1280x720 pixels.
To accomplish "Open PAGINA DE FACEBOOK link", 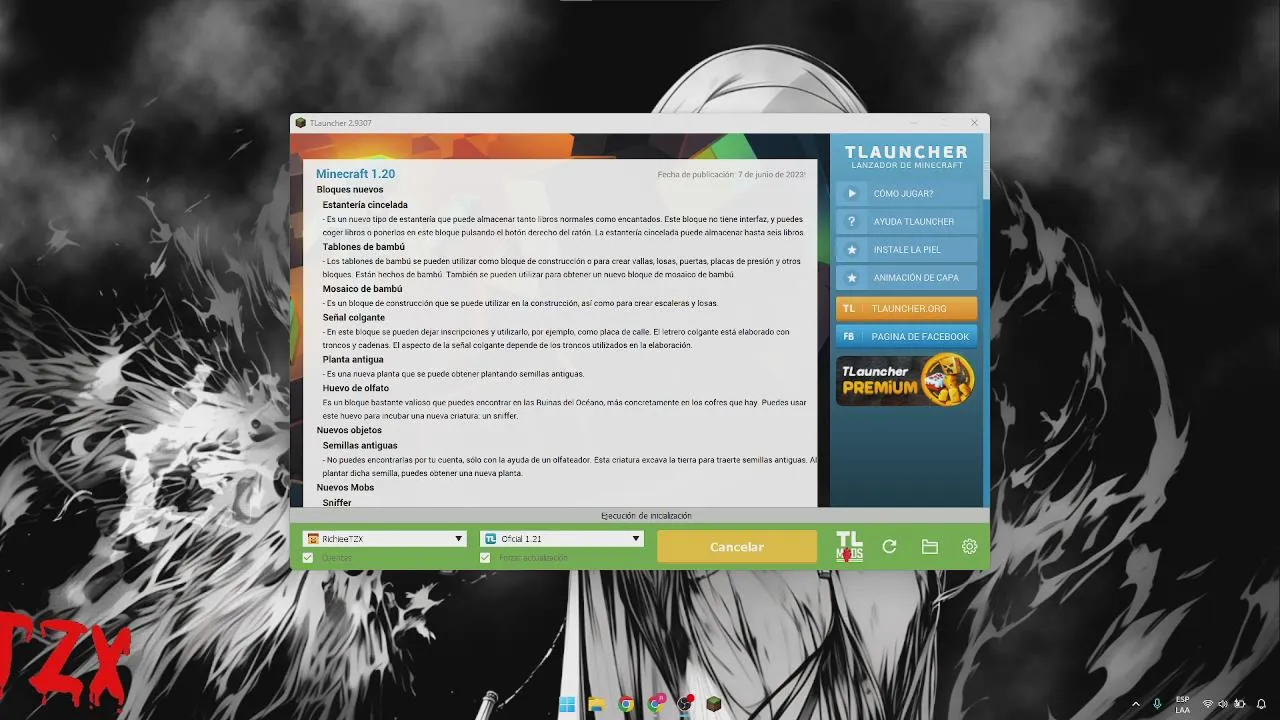I will [906, 337].
